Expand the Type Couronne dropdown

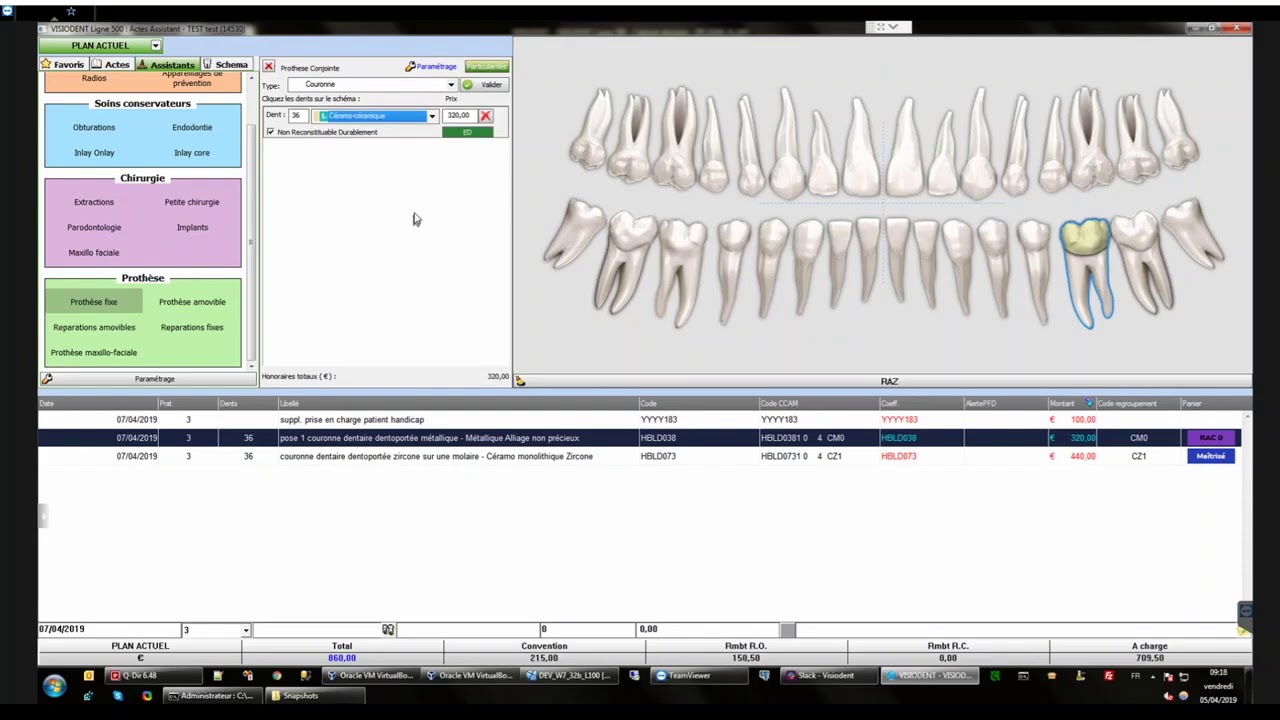[451, 85]
